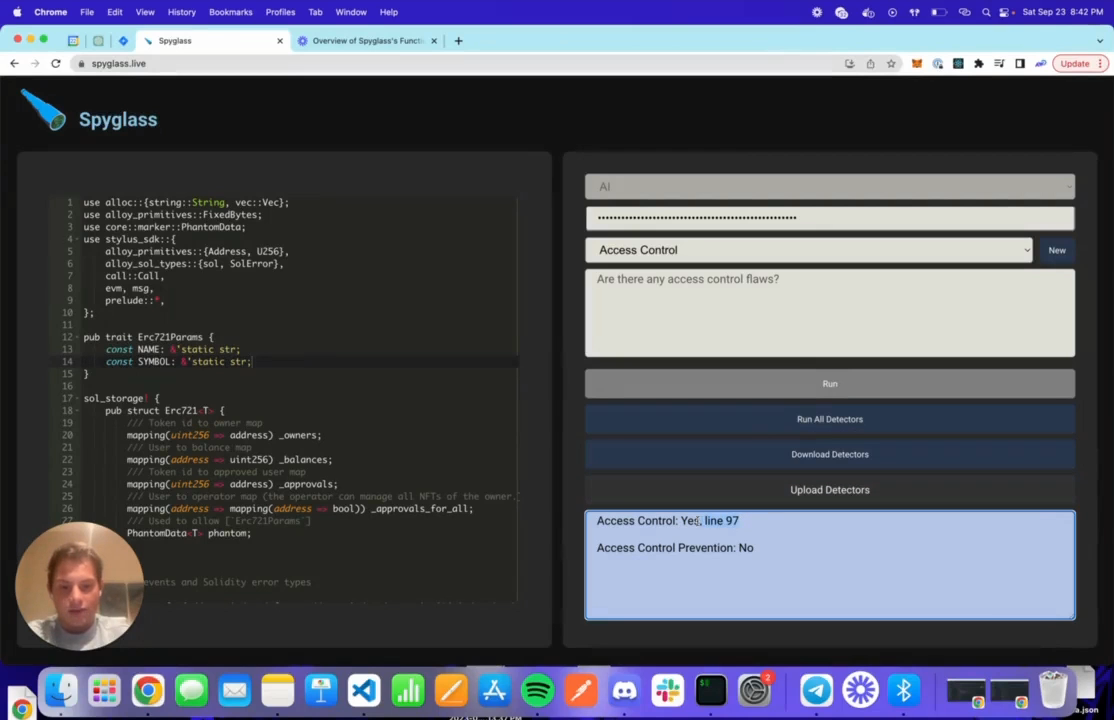
Task: Click the 'Access Control Prevention: No' result
Action: tap(675, 548)
